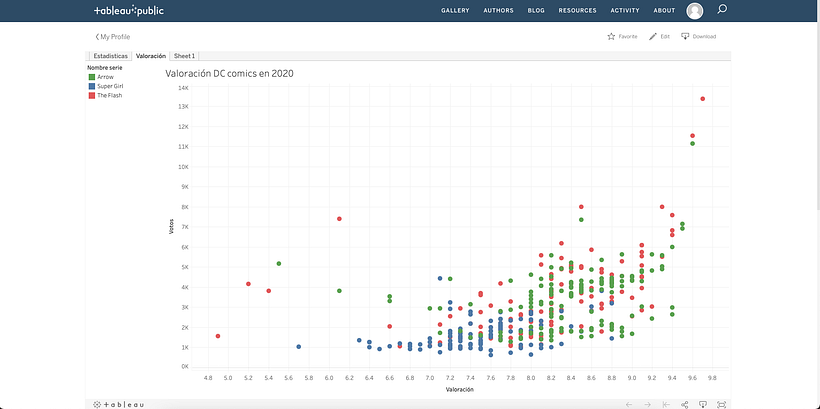Open the Activity page

[x=625, y=10]
